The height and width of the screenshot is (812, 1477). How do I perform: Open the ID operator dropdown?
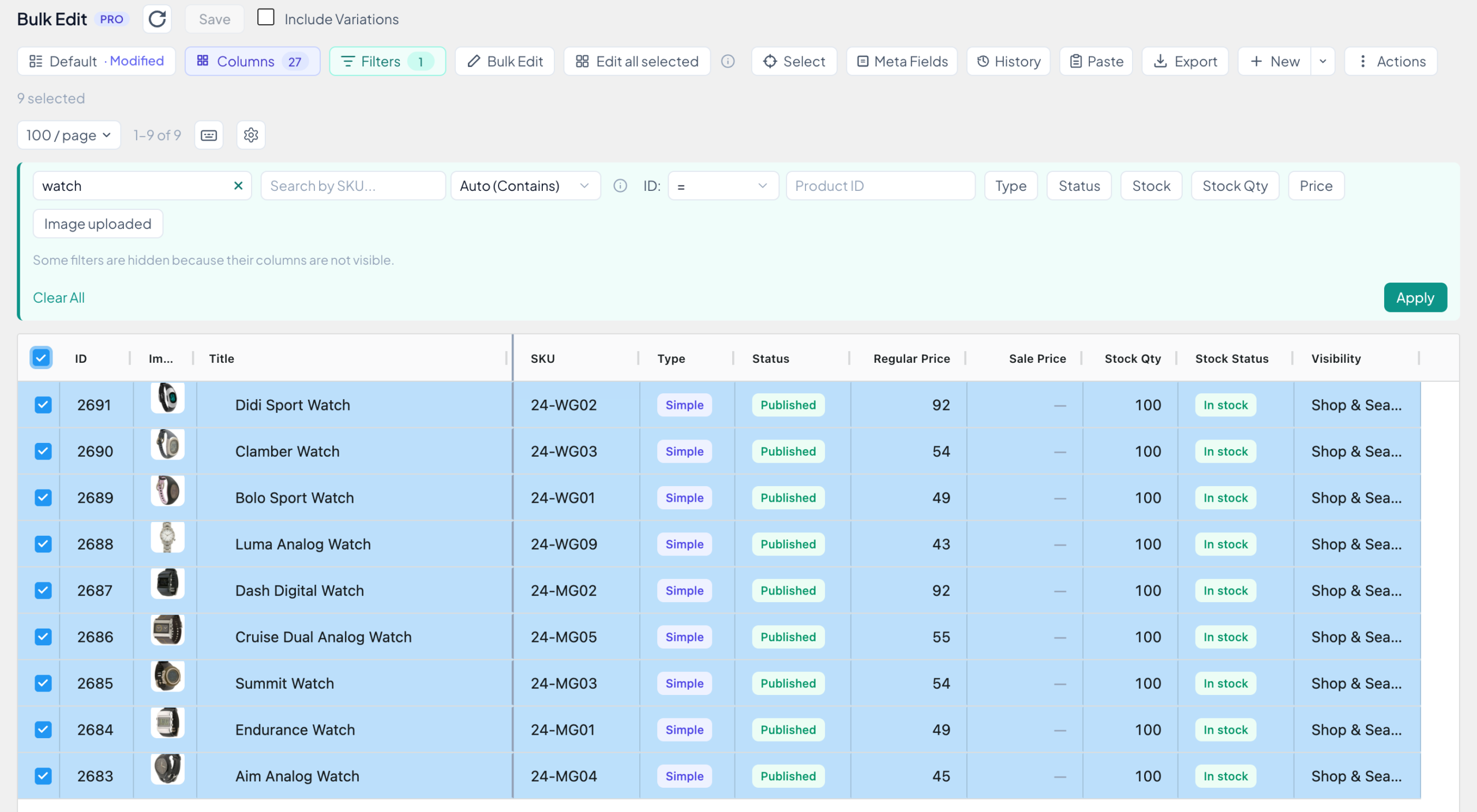pyautogui.click(x=723, y=186)
